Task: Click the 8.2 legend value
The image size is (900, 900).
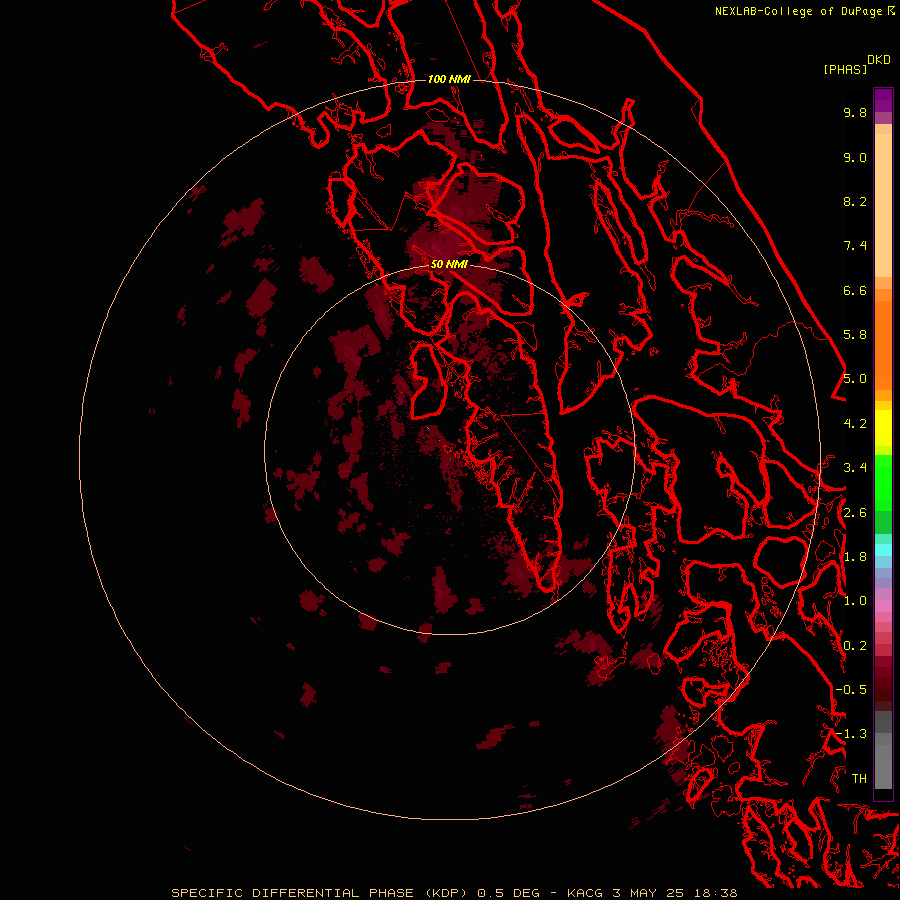Action: 855,201
